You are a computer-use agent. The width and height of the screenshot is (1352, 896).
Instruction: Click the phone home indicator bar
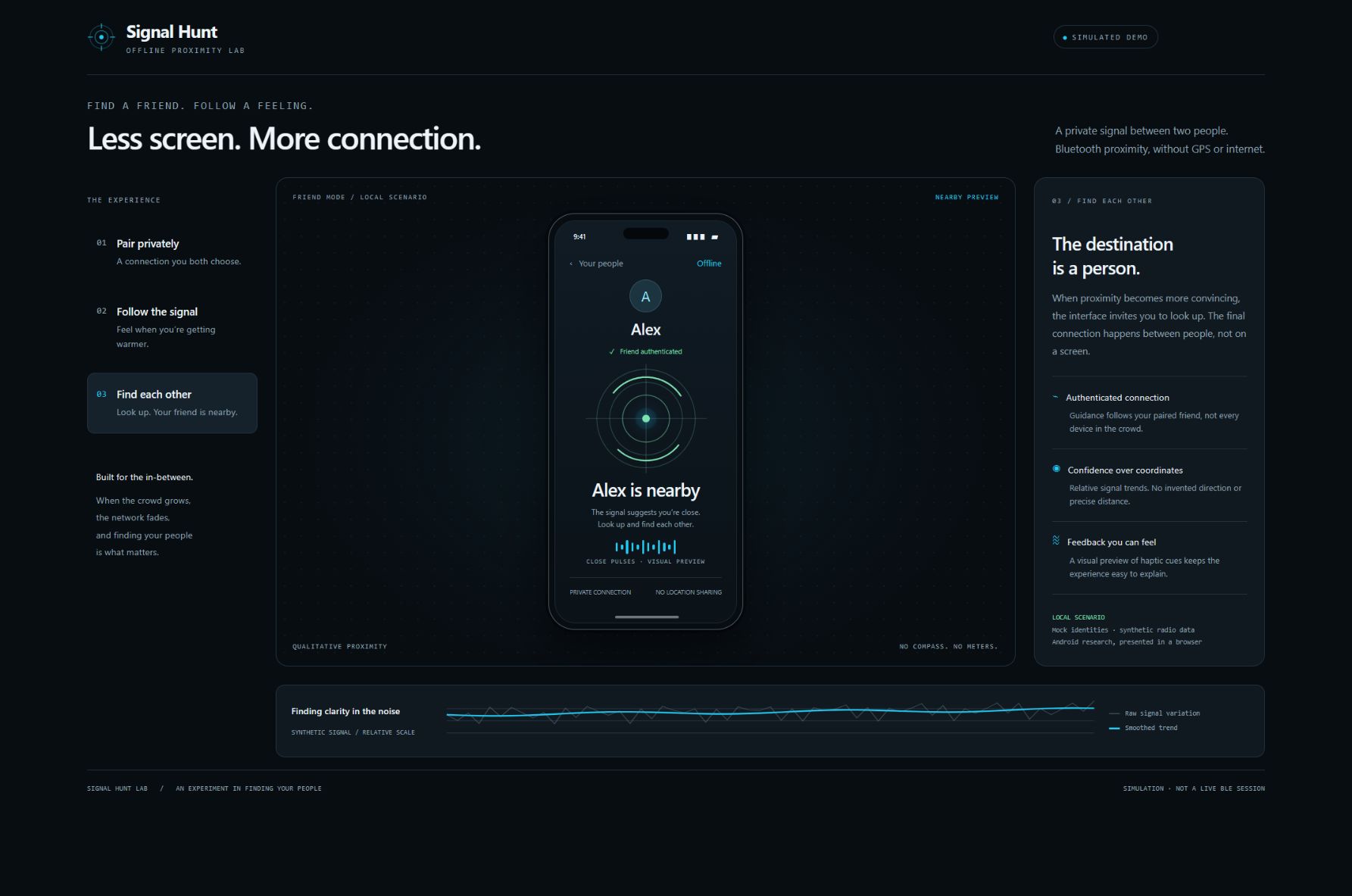646,617
